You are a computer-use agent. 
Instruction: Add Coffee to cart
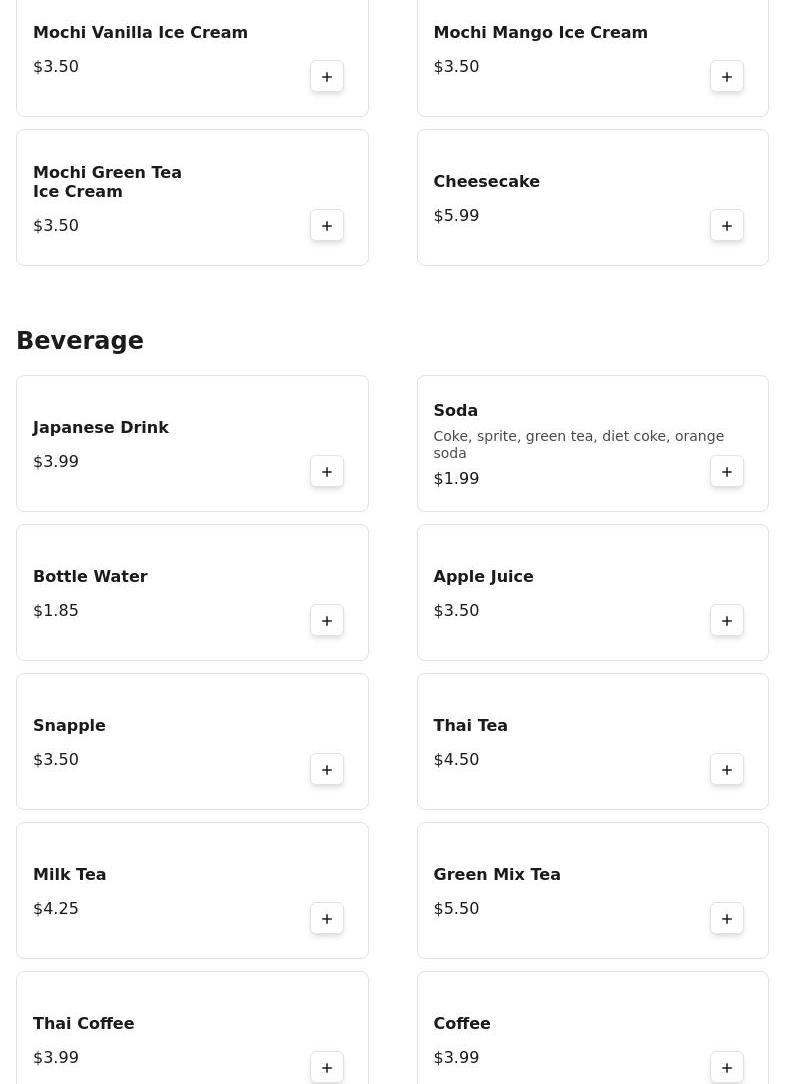point(726,1067)
